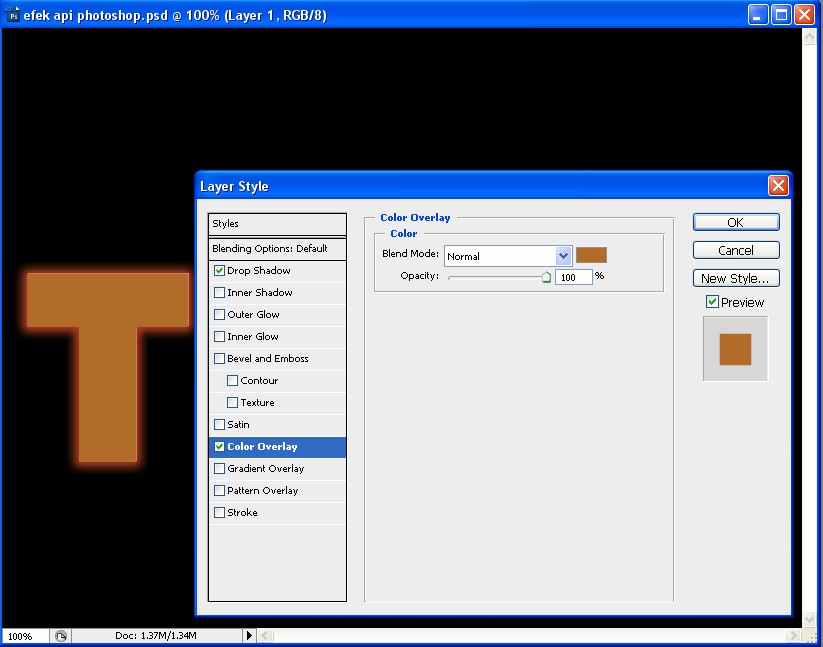Click the status bar preview icon beside zoom

(x=61, y=636)
